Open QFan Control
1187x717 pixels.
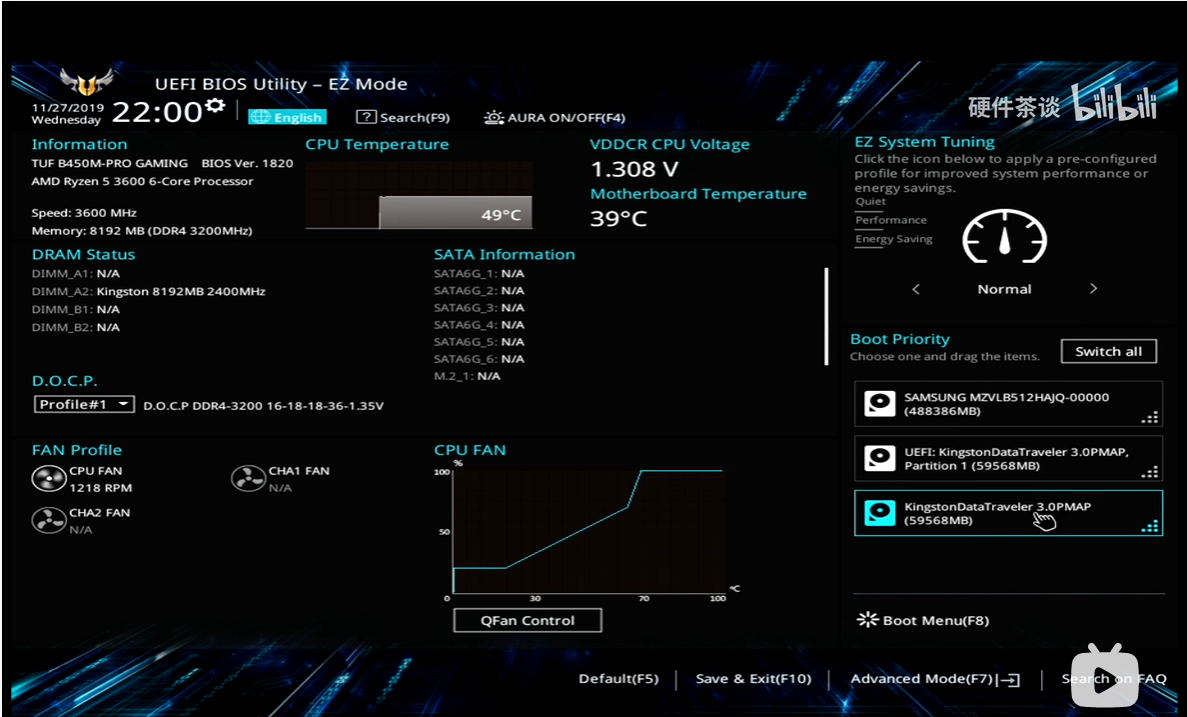point(528,620)
